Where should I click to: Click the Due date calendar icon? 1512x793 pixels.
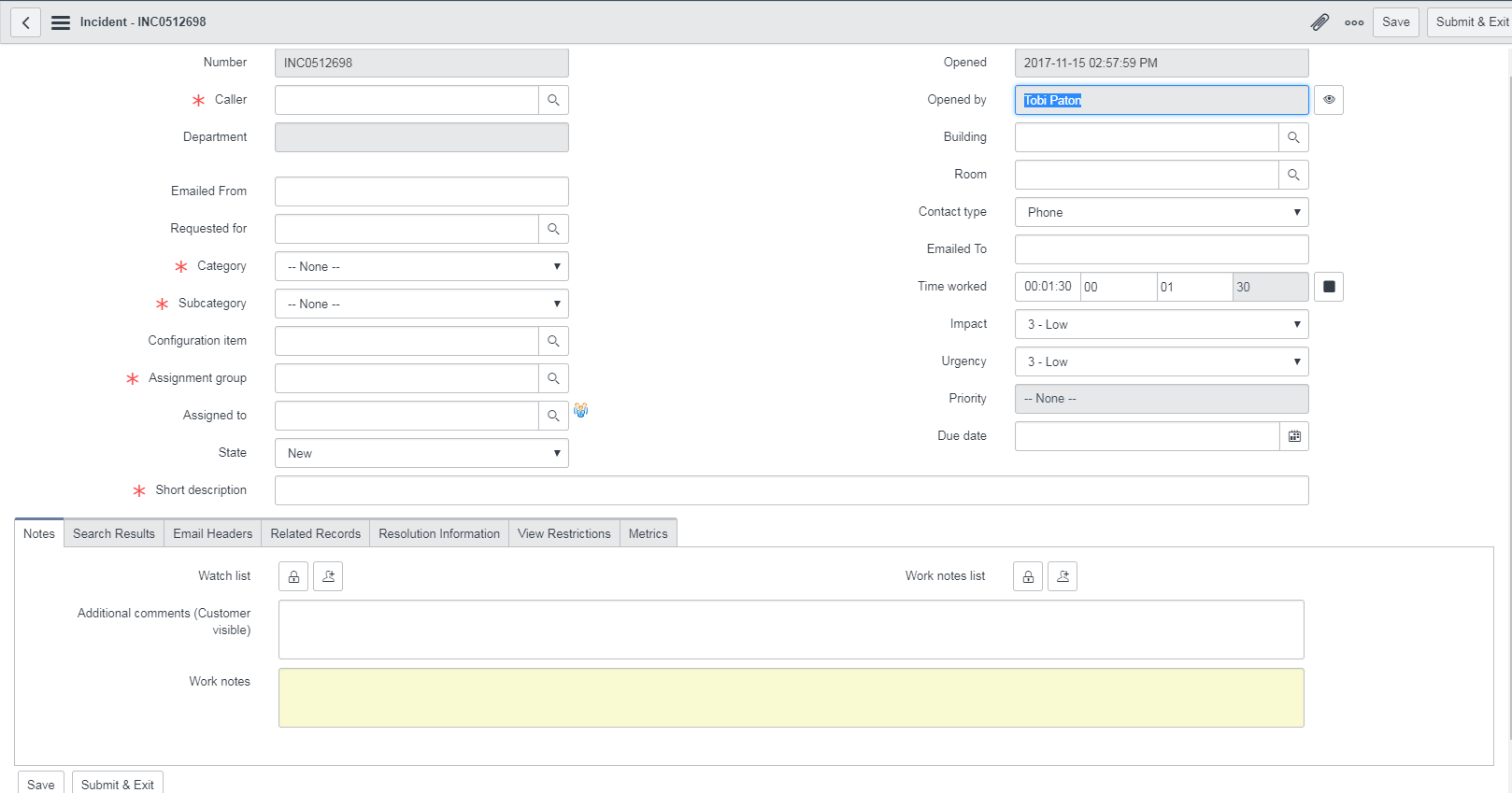1294,436
